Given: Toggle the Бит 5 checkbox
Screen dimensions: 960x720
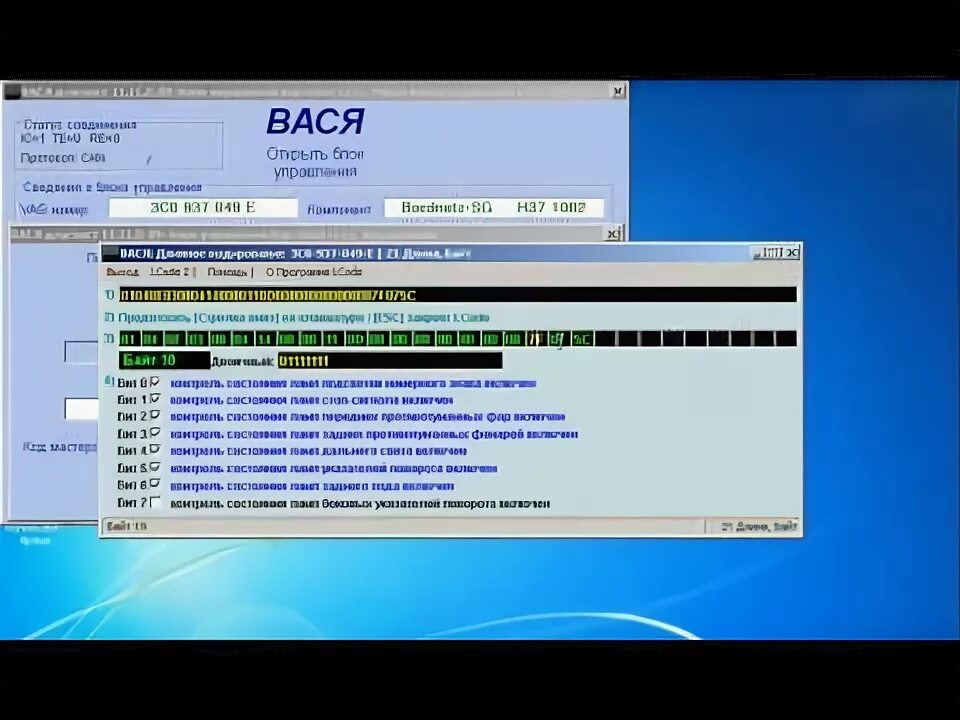Looking at the screenshot, I should (x=155, y=467).
